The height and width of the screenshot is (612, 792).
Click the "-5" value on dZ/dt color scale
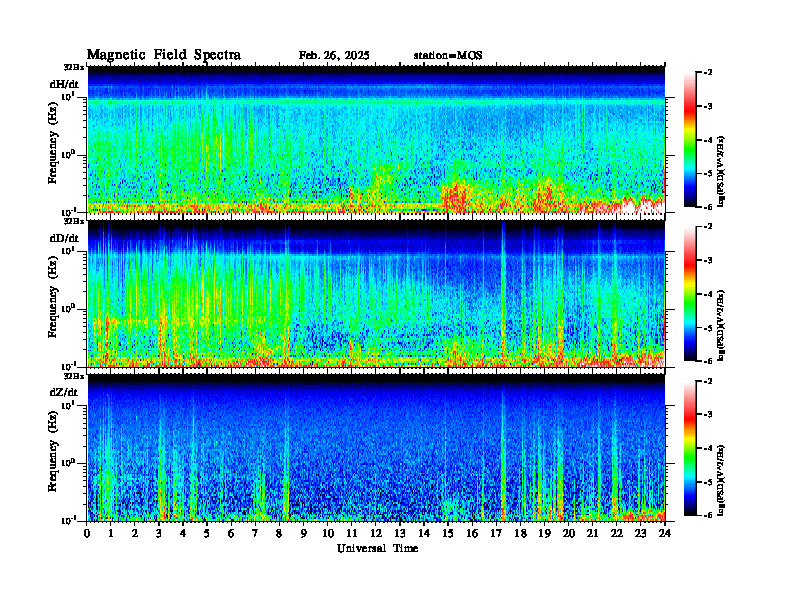[x=708, y=482]
